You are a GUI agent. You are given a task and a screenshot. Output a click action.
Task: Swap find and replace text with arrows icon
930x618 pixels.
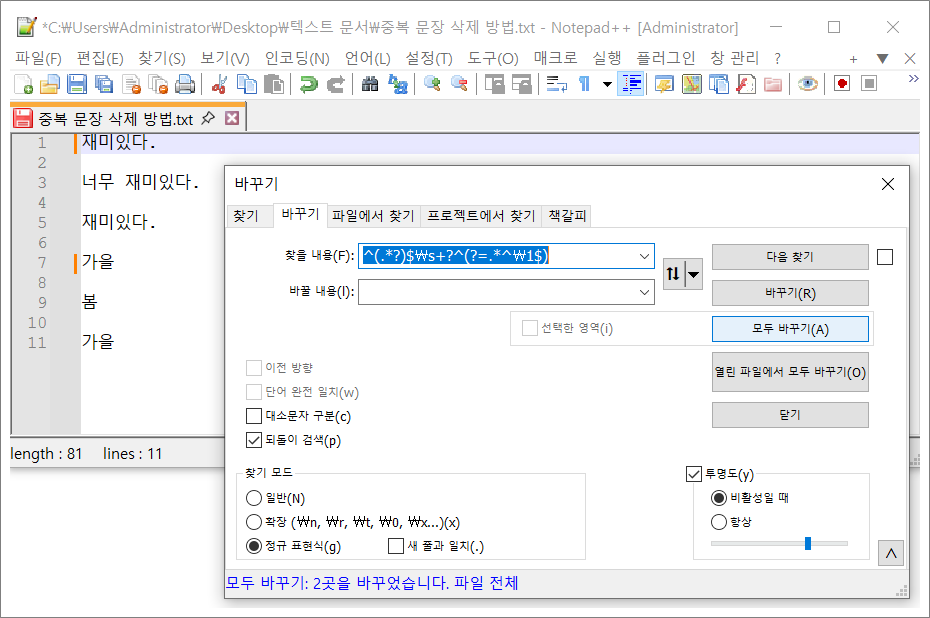click(673, 274)
